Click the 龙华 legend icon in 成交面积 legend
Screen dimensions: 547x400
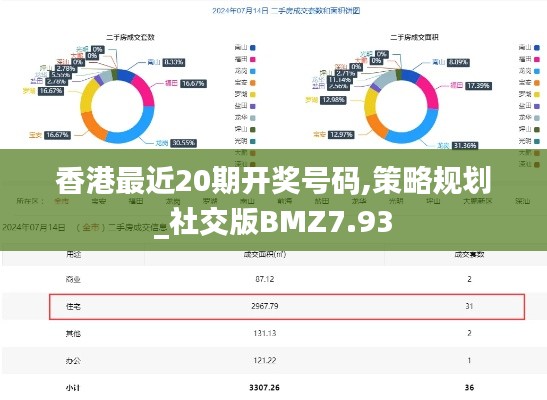(x=537, y=118)
